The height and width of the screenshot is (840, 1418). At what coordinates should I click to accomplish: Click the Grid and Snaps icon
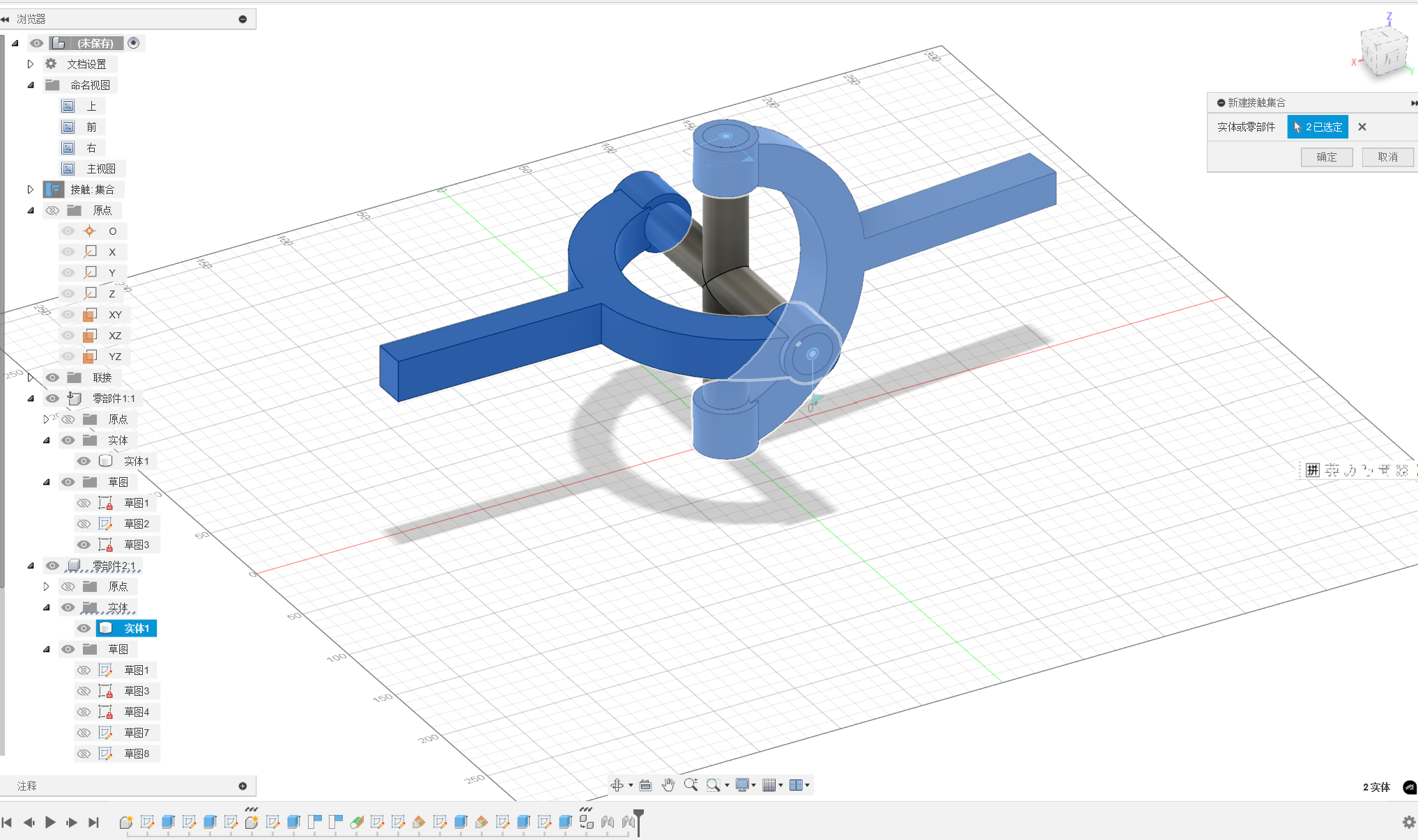point(769,785)
